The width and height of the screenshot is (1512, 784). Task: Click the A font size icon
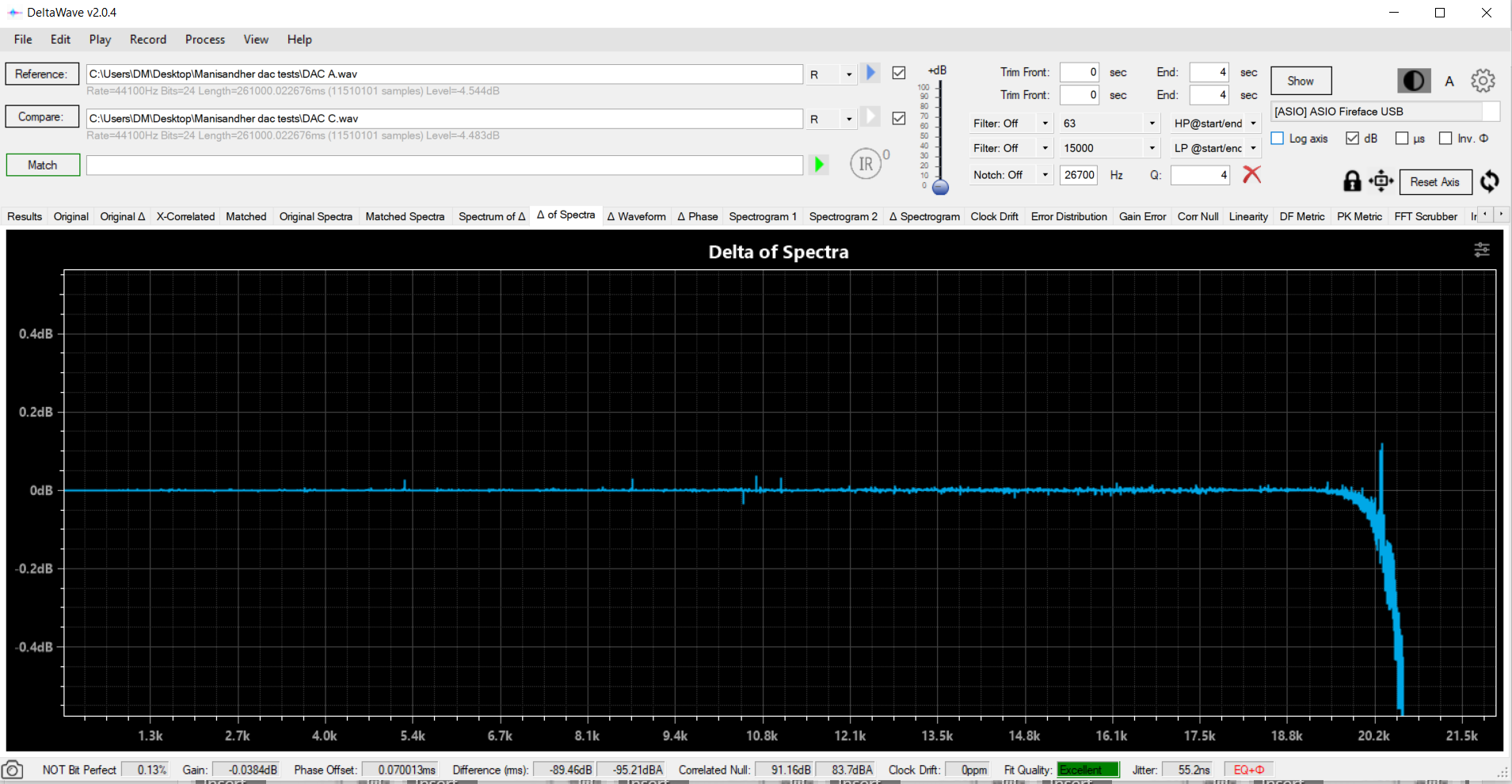(x=1449, y=81)
